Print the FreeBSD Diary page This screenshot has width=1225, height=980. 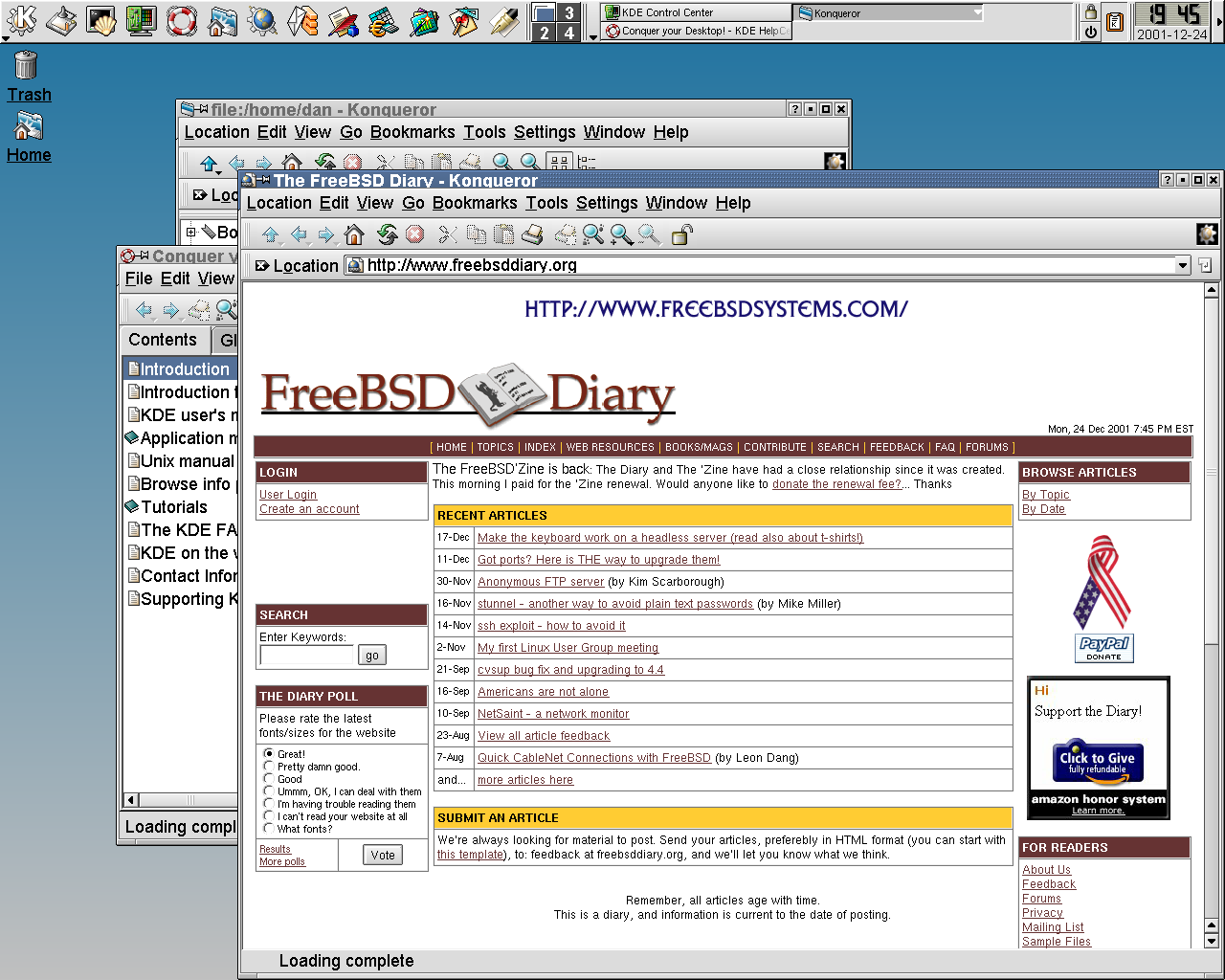pos(533,234)
